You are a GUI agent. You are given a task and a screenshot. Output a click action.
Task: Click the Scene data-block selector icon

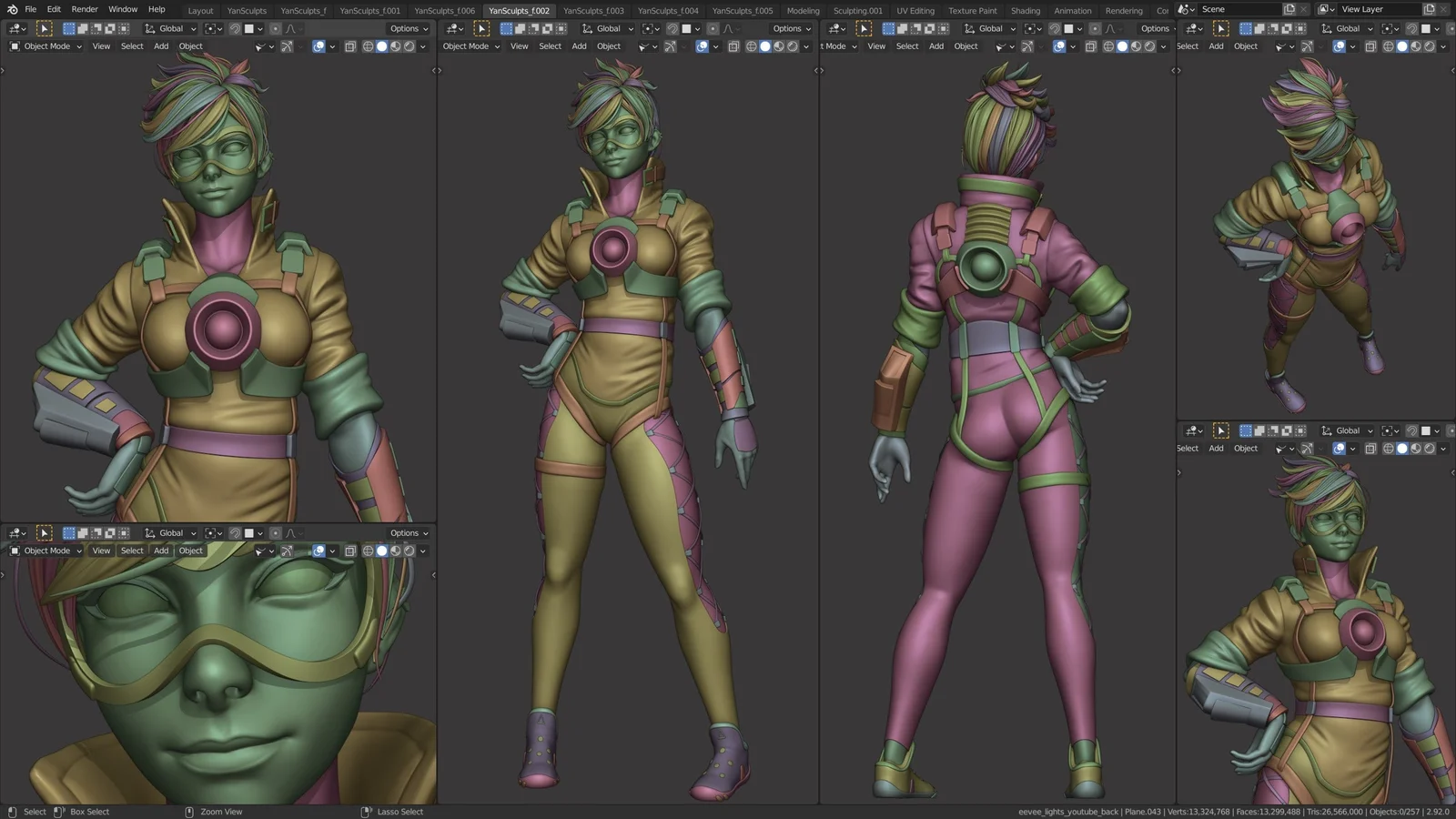tap(1185, 8)
